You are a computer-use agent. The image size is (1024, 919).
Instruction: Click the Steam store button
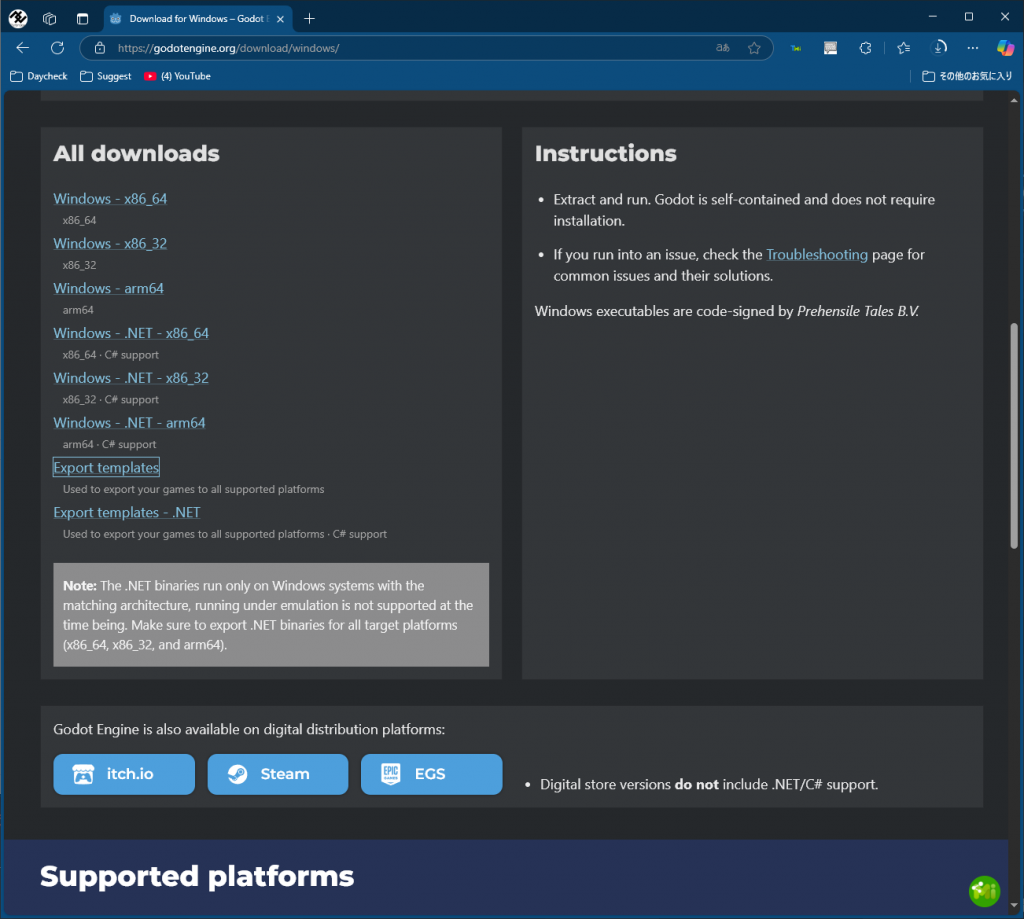click(x=277, y=774)
